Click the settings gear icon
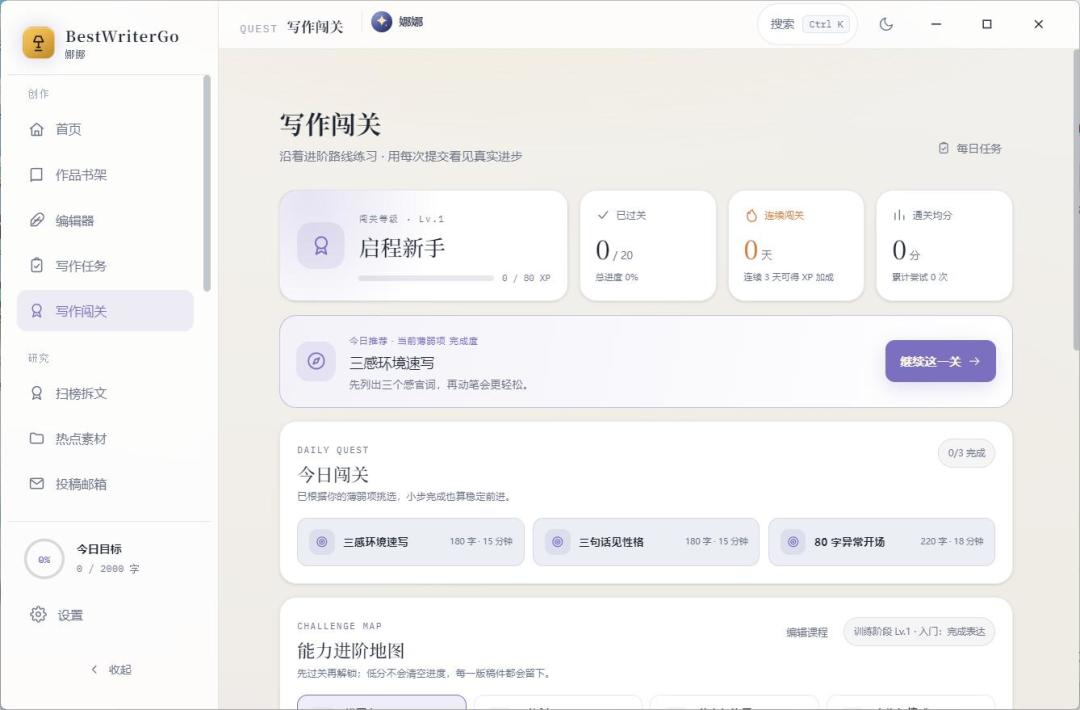This screenshot has width=1080, height=710. click(38, 614)
